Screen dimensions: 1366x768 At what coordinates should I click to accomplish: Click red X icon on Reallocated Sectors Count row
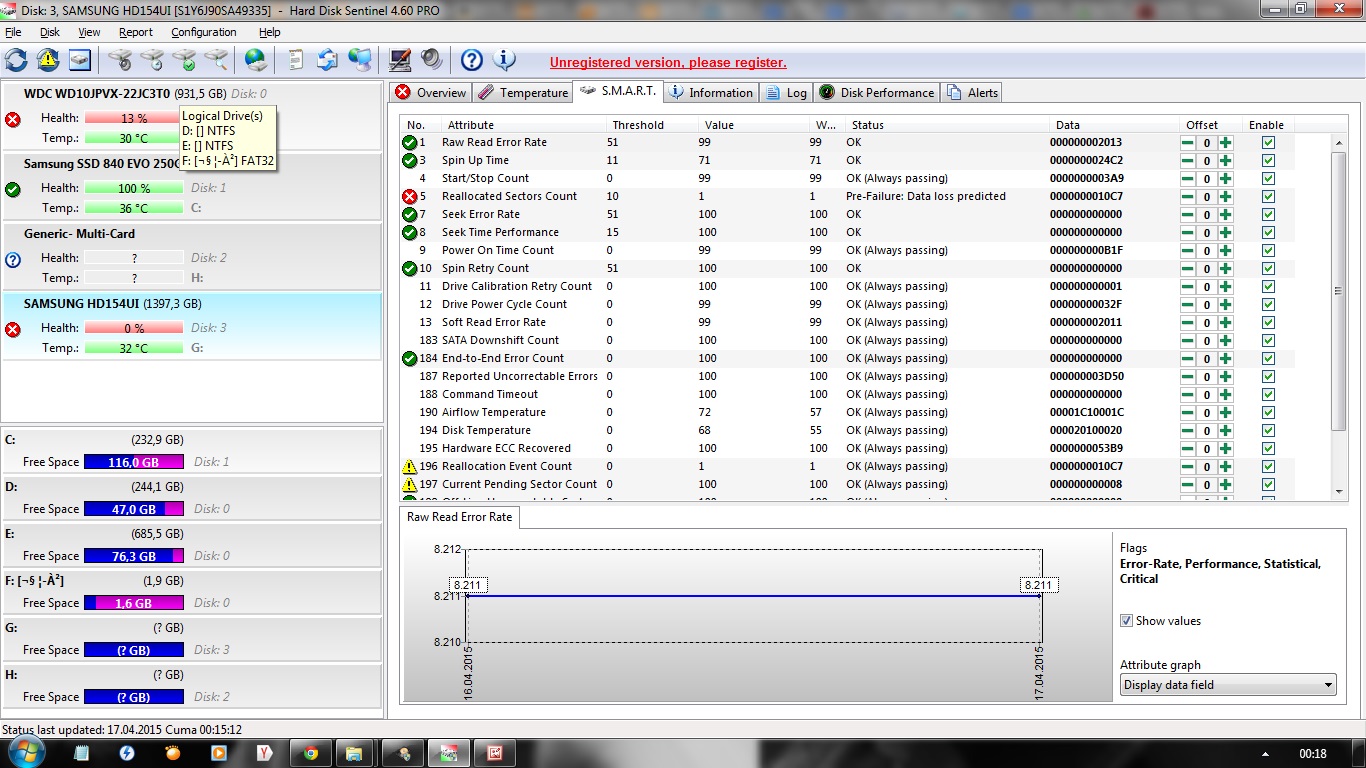point(410,196)
